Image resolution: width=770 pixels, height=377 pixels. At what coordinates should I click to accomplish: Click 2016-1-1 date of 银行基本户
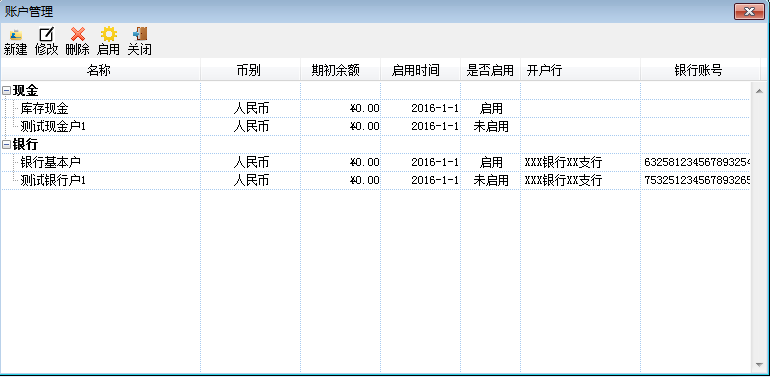(435, 162)
